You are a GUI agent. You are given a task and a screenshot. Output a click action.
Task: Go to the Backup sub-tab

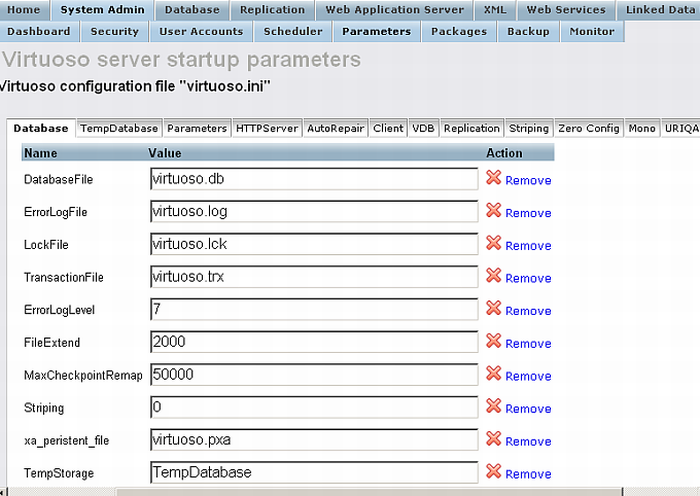(528, 32)
